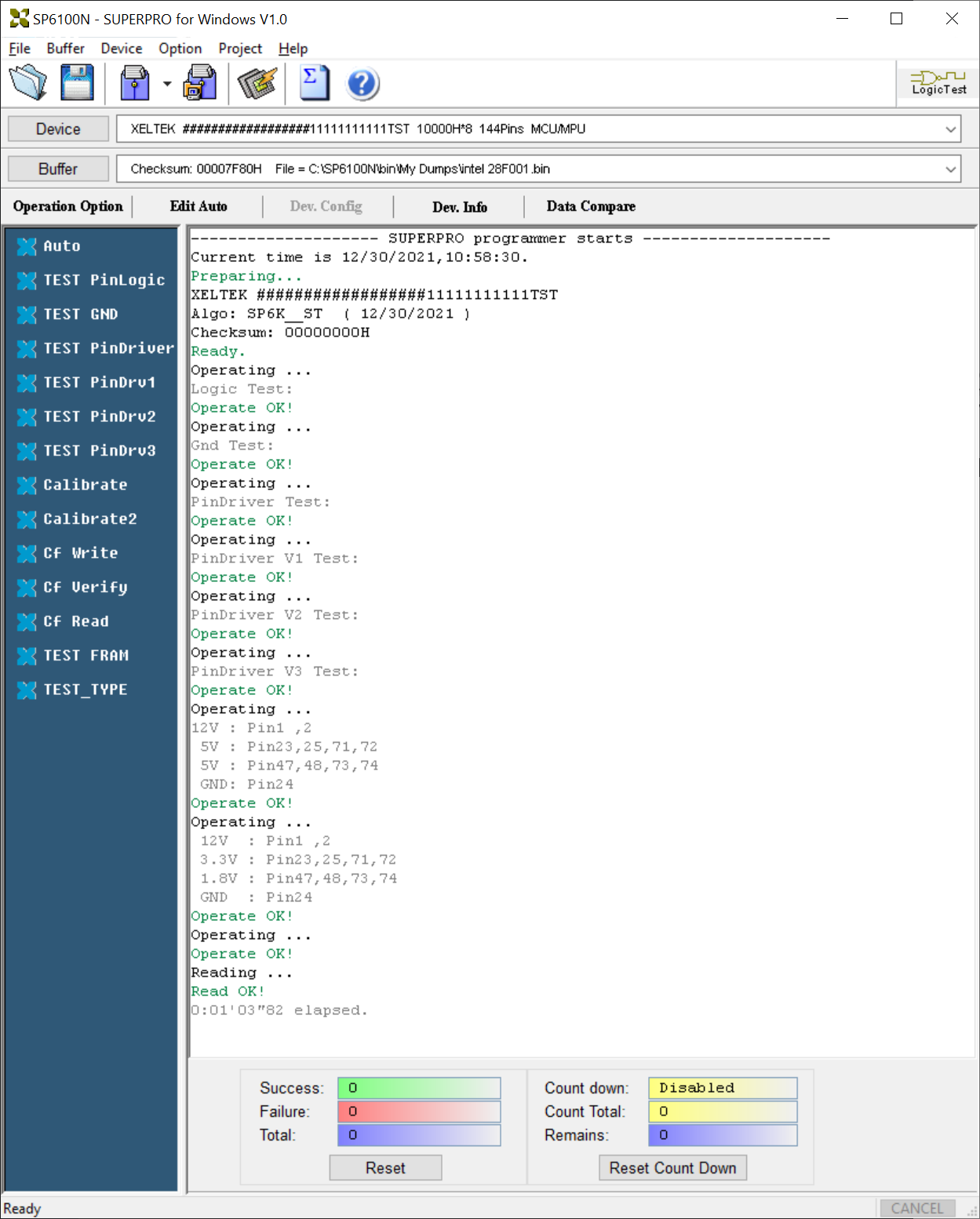980x1219 pixels.
Task: Click the Device button
Action: 58,129
